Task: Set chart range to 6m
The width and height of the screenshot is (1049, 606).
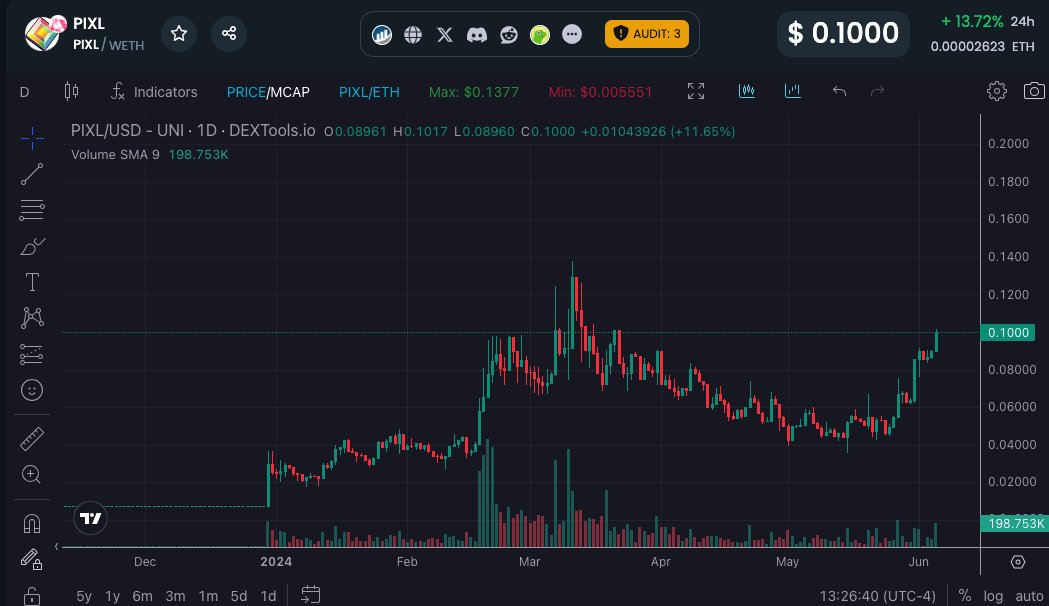Action: (142, 596)
